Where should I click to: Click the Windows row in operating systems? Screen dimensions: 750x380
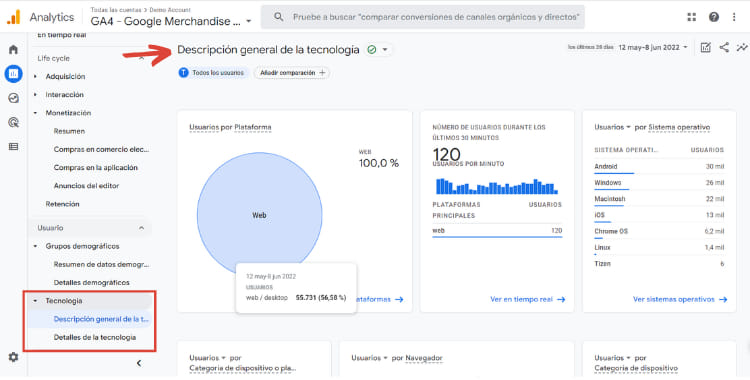(x=659, y=183)
